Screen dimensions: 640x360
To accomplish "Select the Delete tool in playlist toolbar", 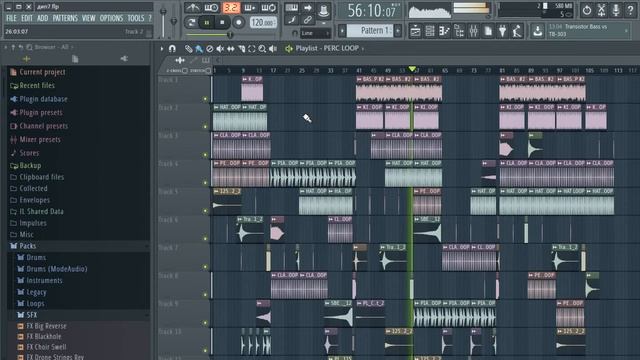I will (209, 49).
